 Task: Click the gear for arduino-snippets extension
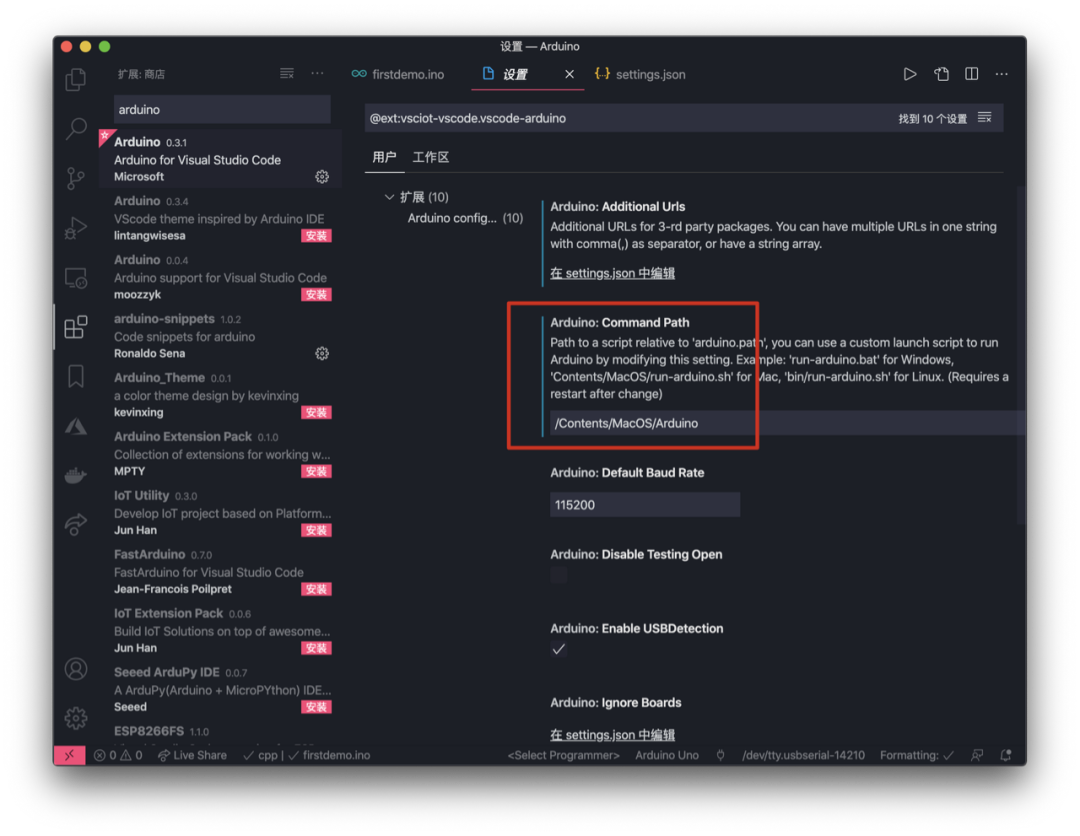(x=322, y=353)
